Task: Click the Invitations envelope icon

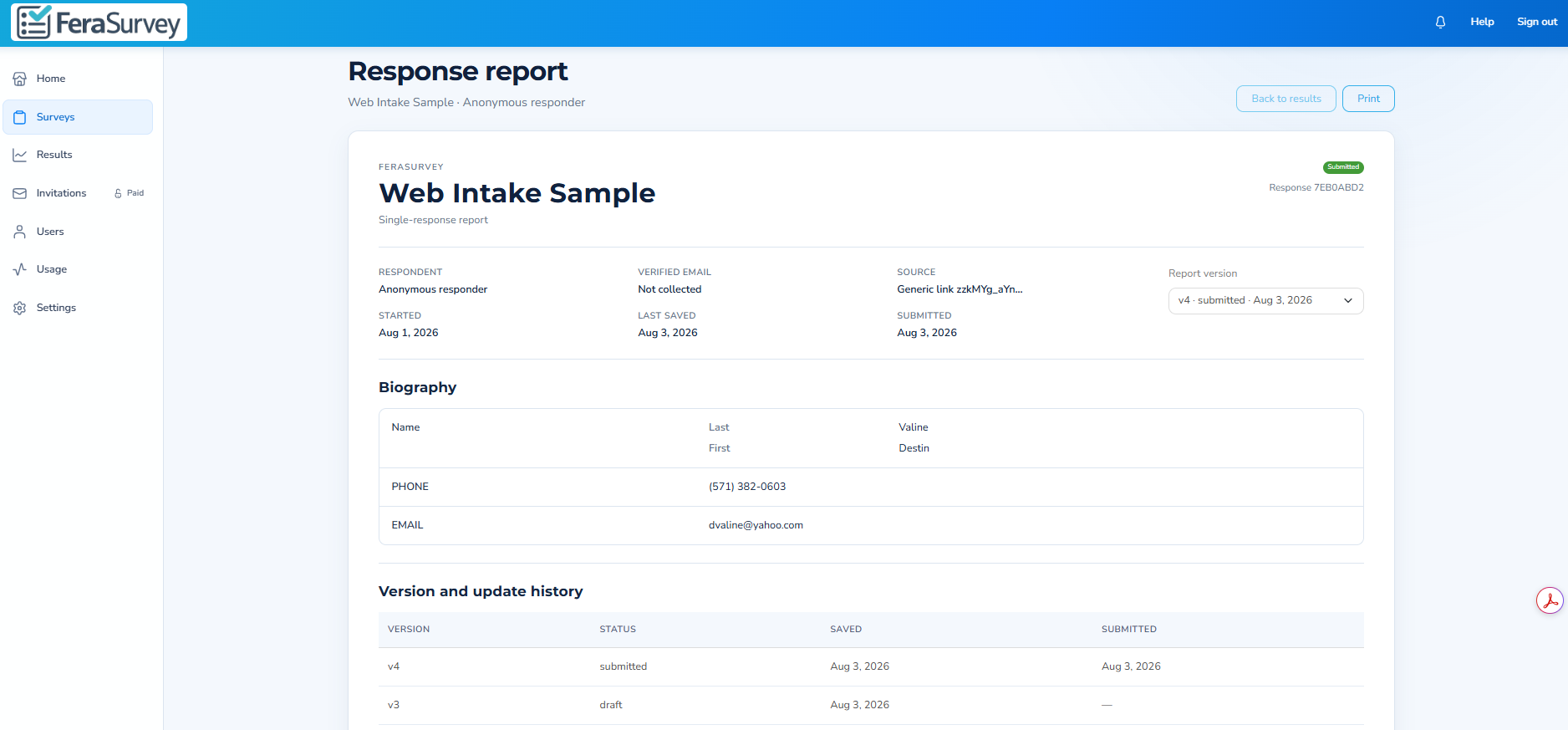Action: click(x=20, y=193)
